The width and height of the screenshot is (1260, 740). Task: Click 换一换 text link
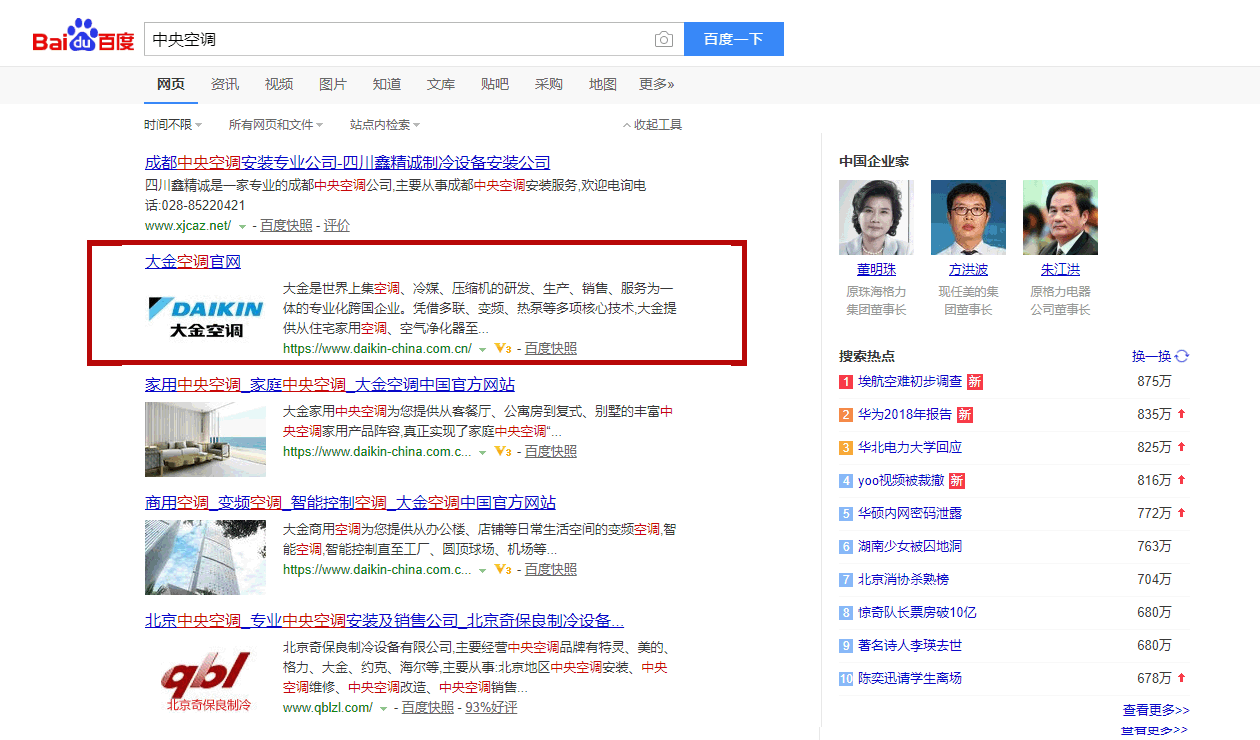point(1151,356)
